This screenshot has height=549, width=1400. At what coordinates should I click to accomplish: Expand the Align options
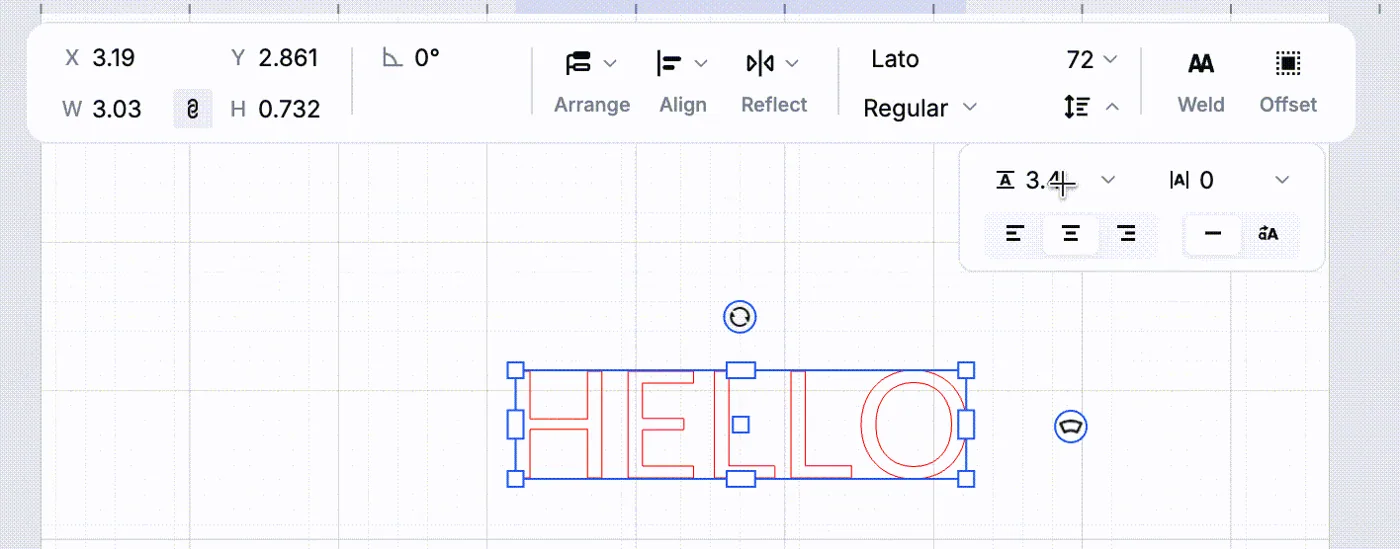pyautogui.click(x=683, y=64)
